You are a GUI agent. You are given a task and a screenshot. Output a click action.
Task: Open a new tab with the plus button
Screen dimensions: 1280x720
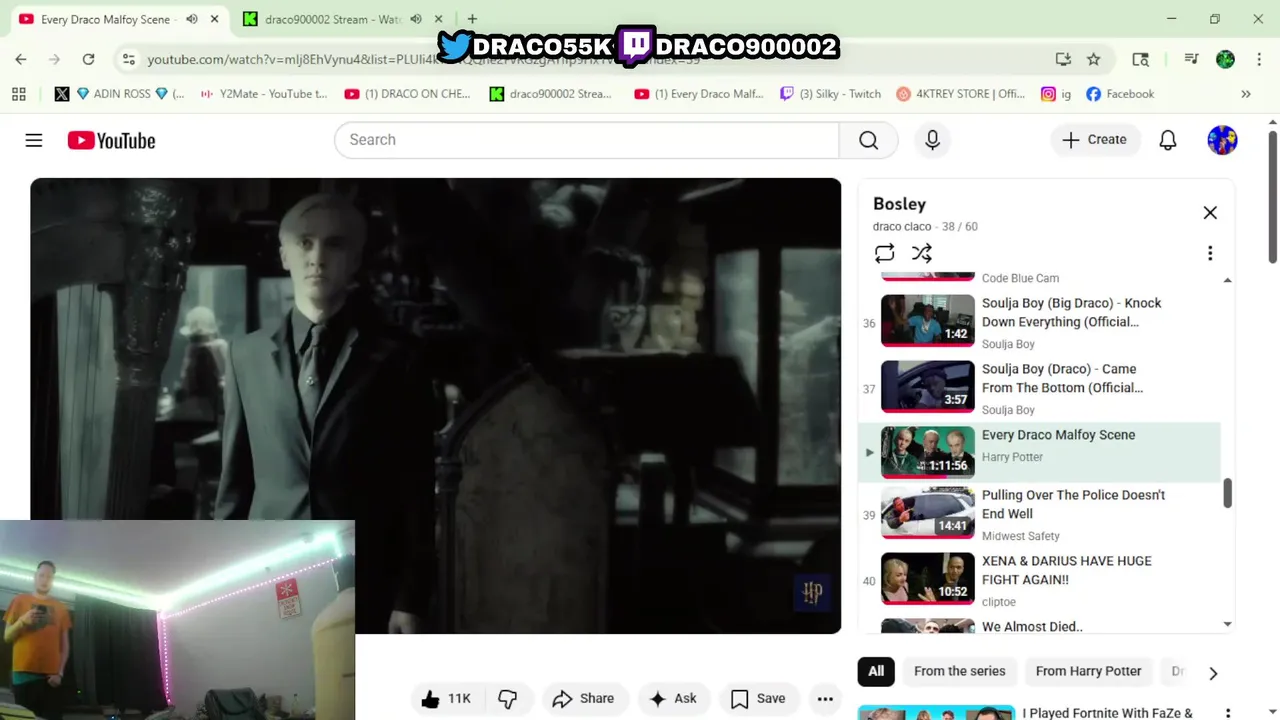(472, 19)
